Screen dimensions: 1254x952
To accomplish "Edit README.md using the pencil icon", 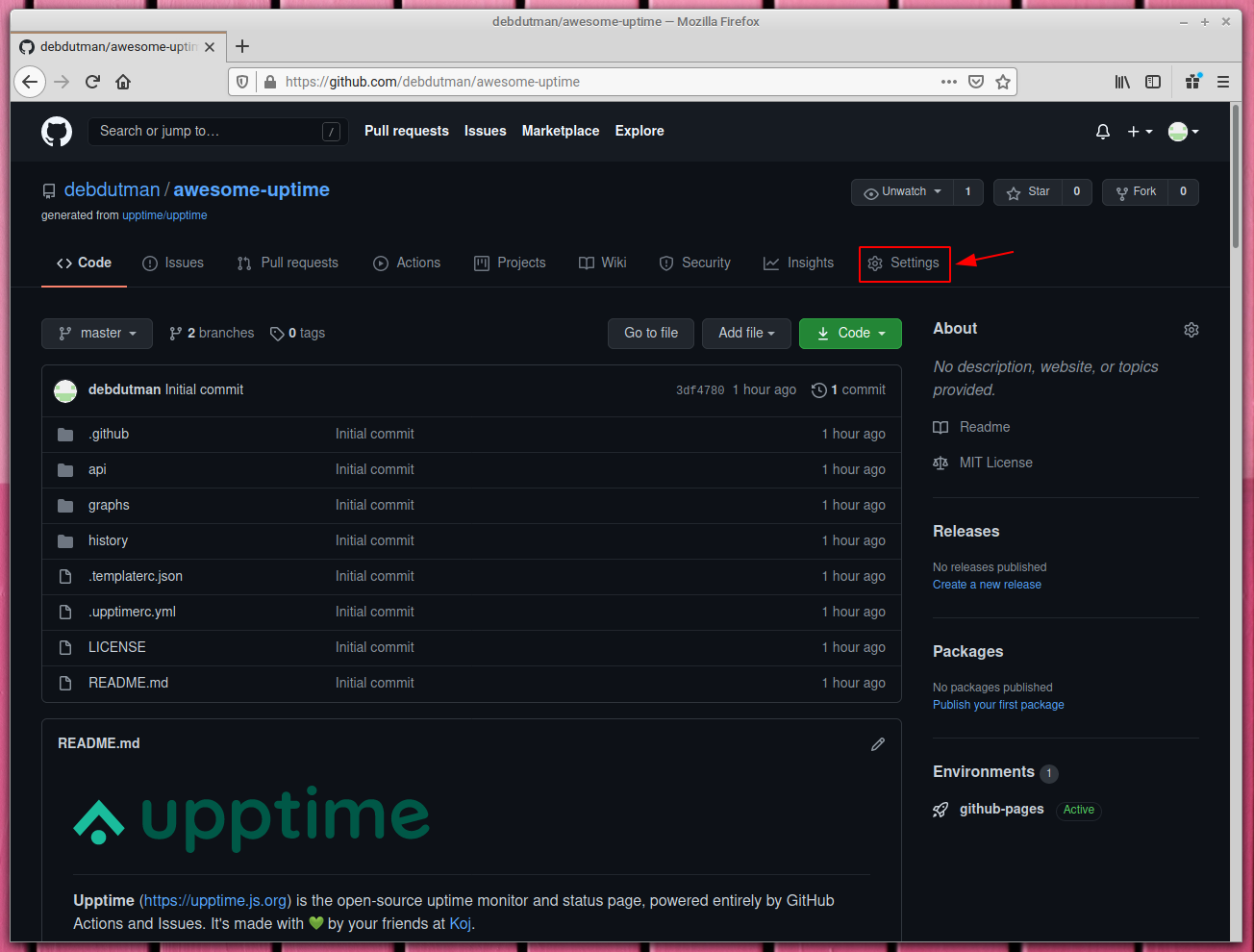I will [x=877, y=743].
